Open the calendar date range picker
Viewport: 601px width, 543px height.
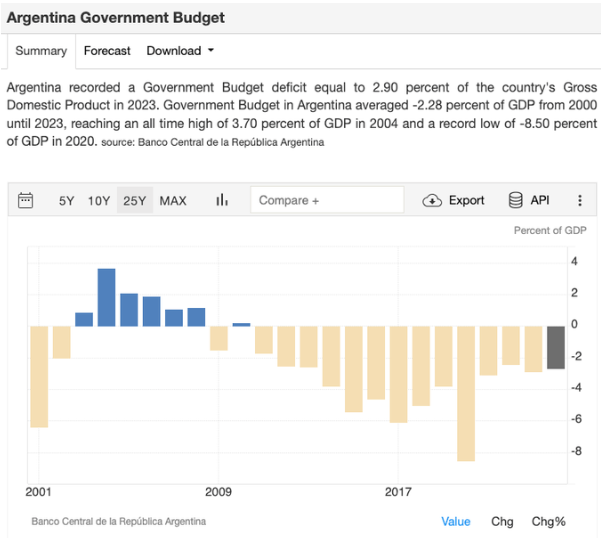click(x=26, y=200)
